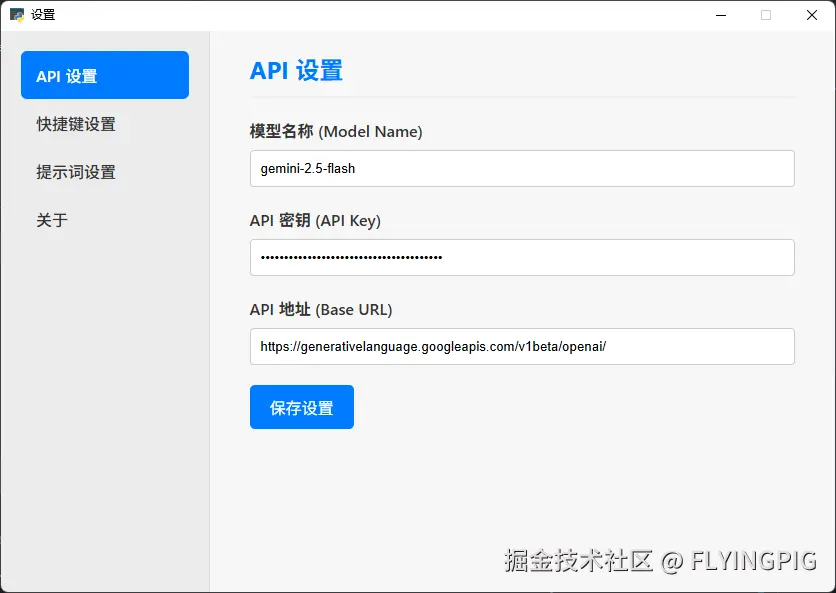The width and height of the screenshot is (836, 593).
Task: Click the 保存设置 button
Action: tap(302, 407)
